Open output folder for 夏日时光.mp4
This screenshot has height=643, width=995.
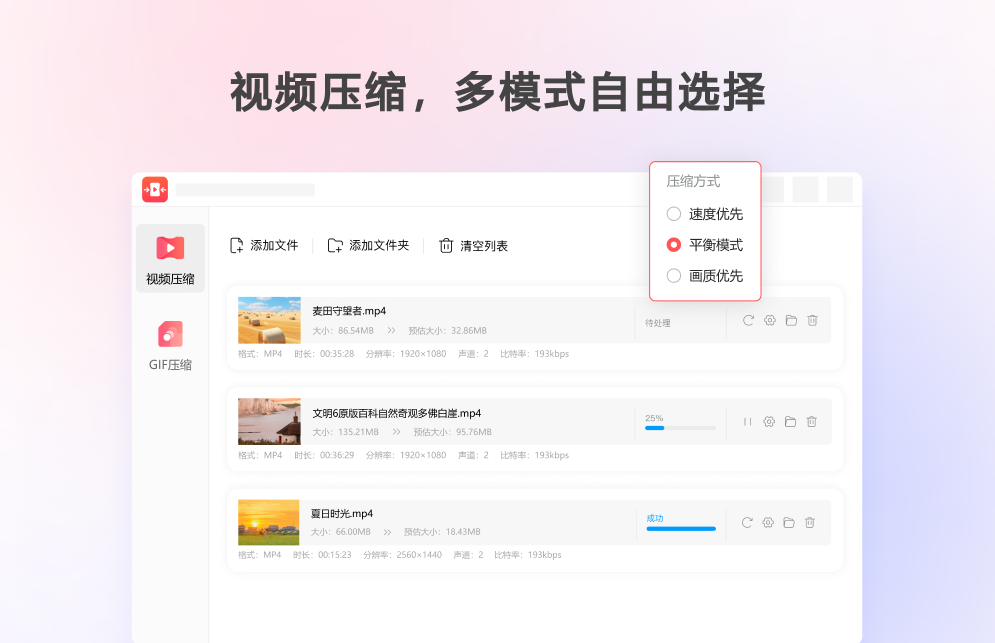tap(791, 522)
